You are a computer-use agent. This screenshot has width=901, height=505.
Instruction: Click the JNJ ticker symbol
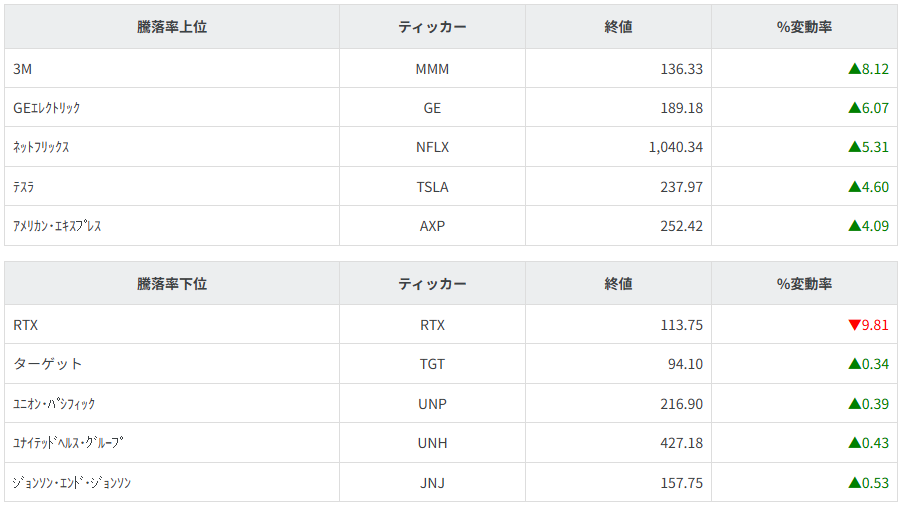pos(432,483)
